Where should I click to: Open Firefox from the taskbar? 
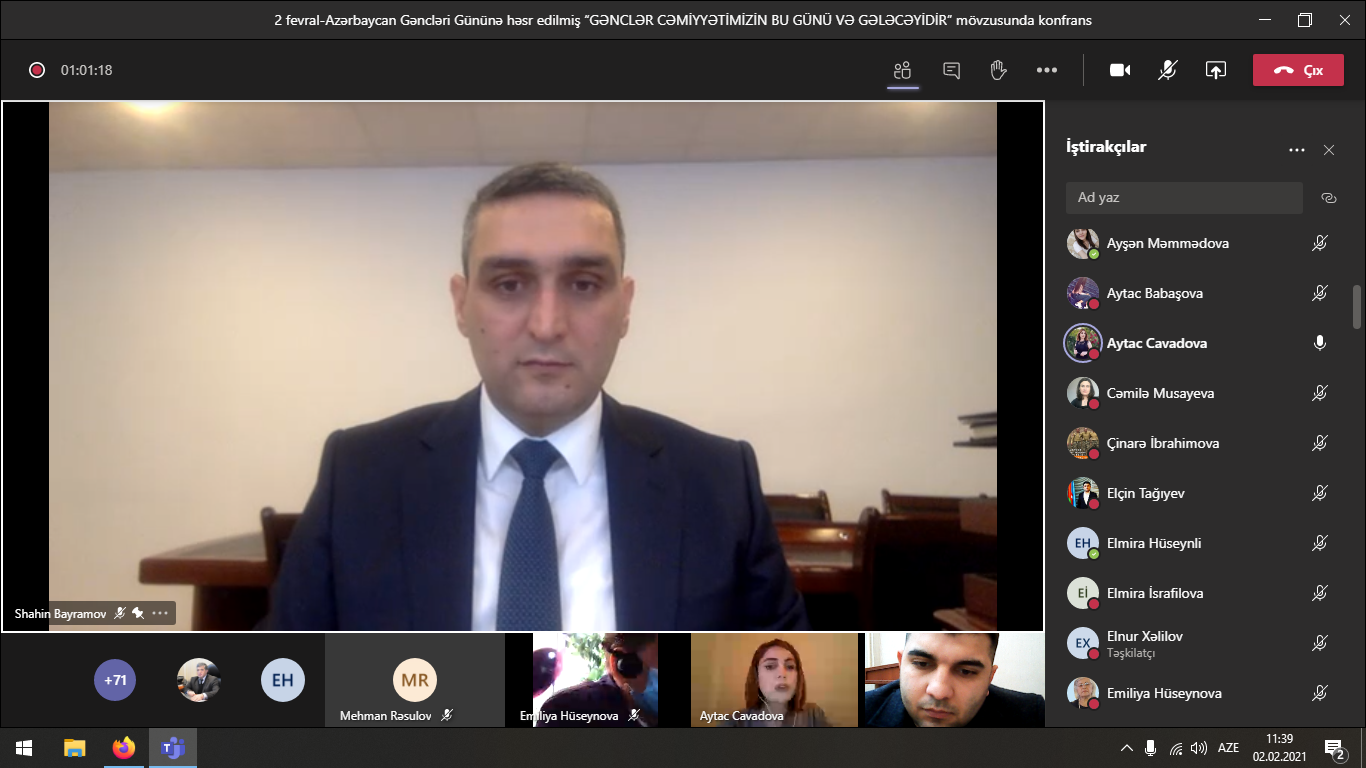pyautogui.click(x=123, y=747)
